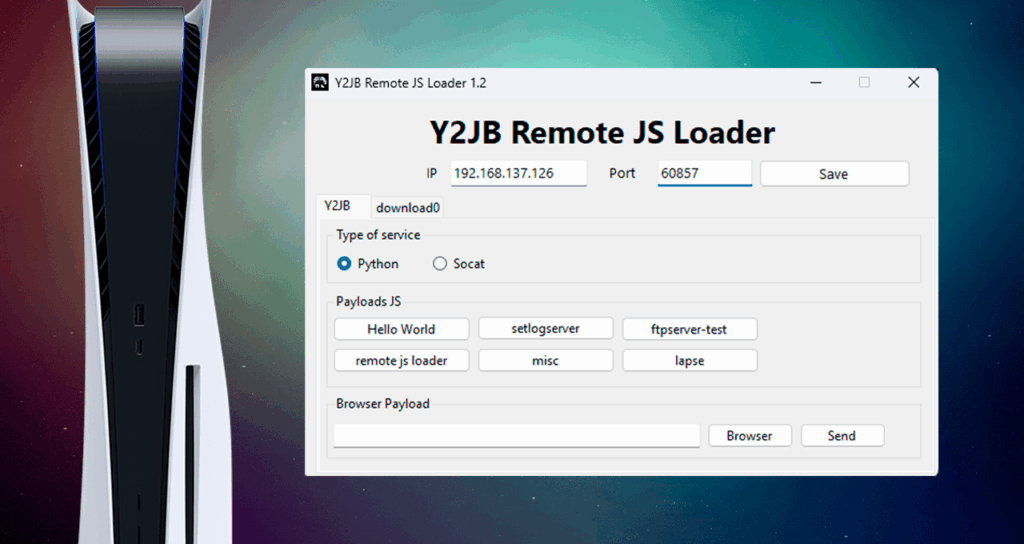The width and height of the screenshot is (1024, 544).
Task: Trigger the lapse payload
Action: coord(689,361)
